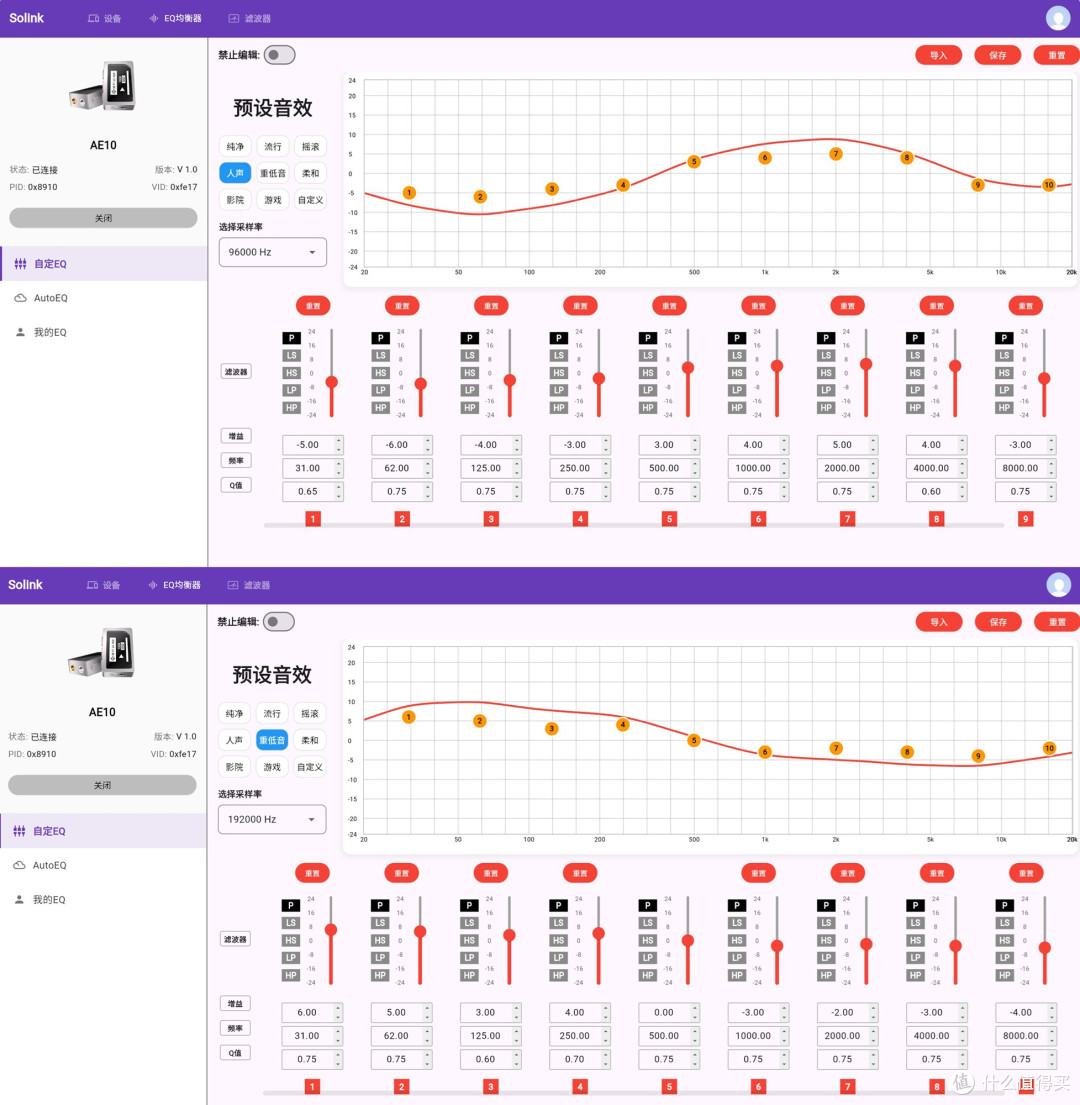Click the 0.70 Q value field in lower screen
The image size is (1080, 1105).
[580, 1058]
